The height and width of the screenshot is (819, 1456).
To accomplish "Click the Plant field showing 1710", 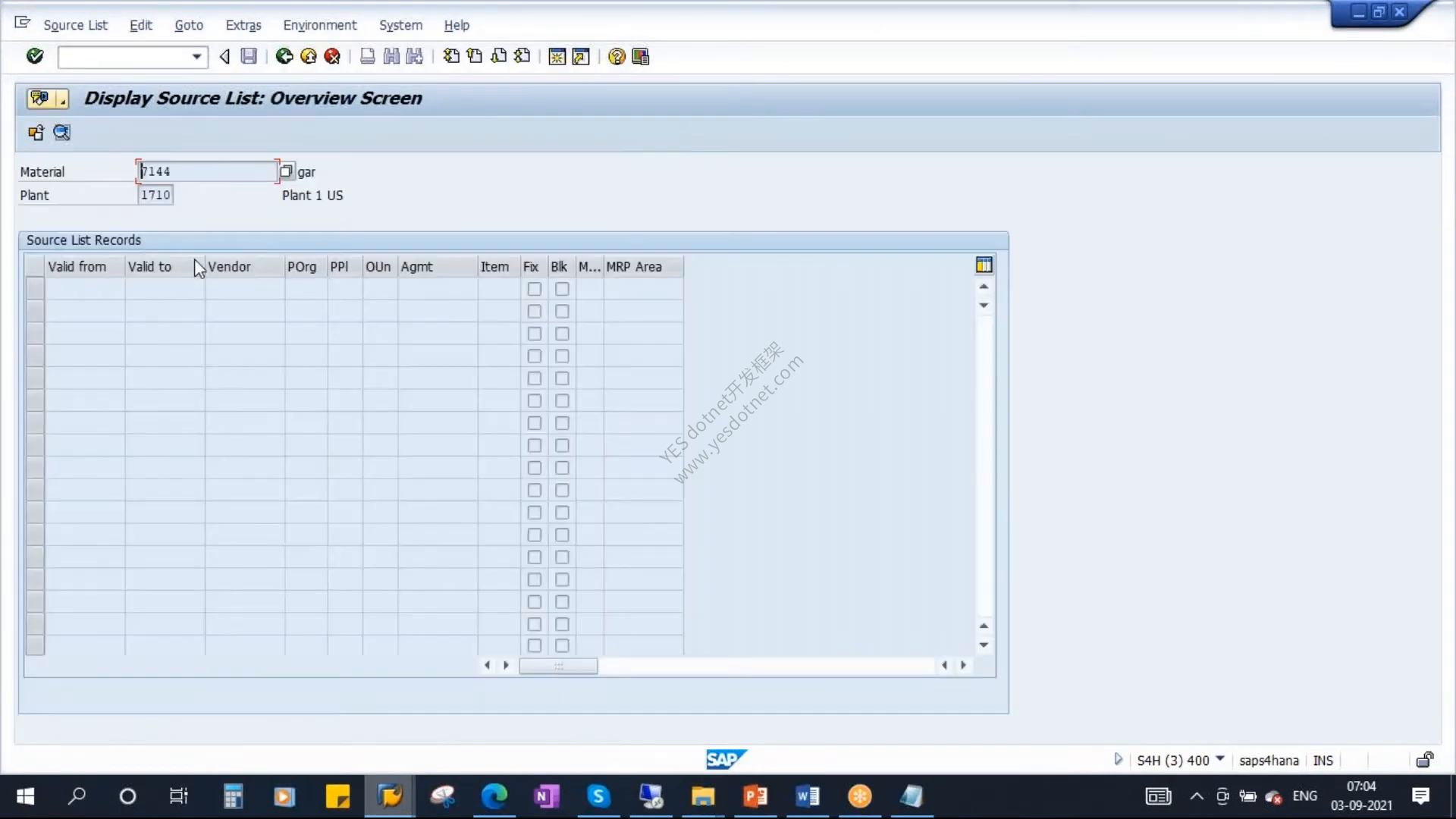I will [x=155, y=195].
